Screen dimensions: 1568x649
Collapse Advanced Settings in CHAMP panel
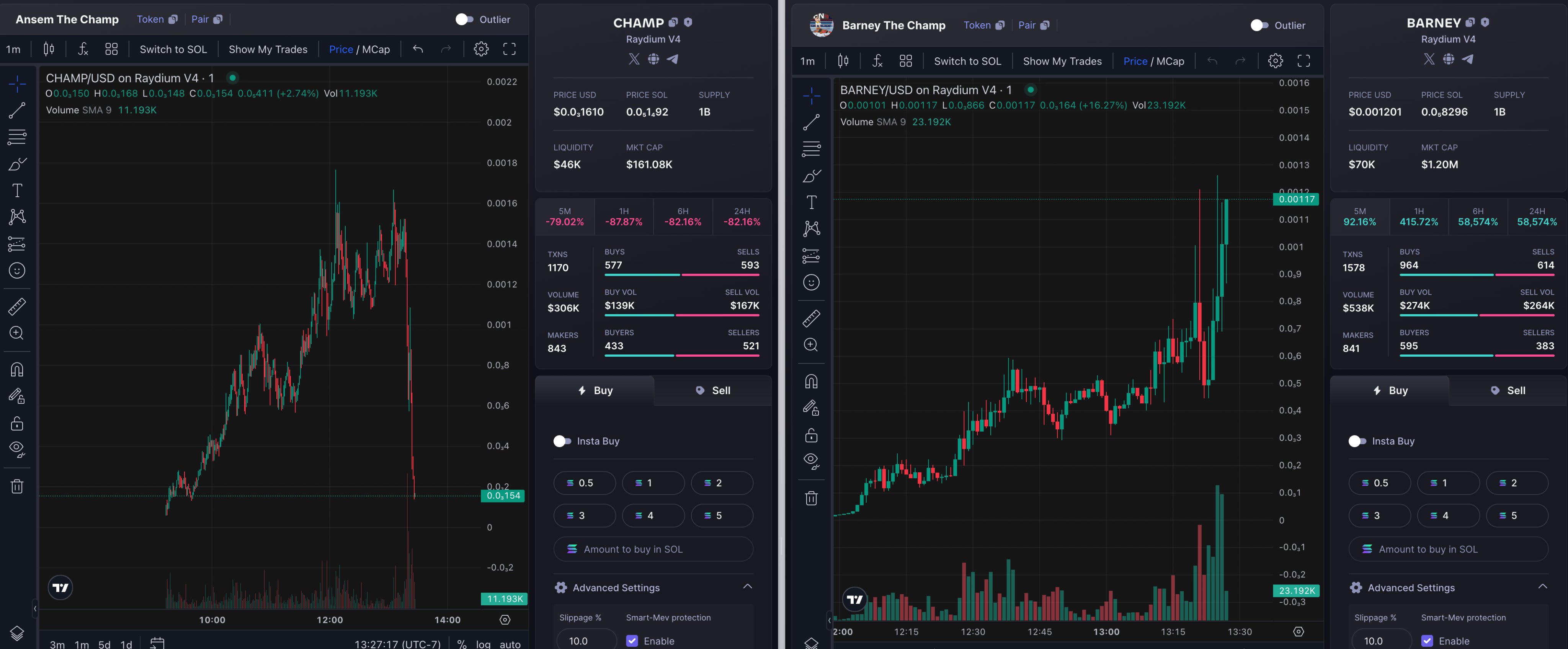coord(747,587)
